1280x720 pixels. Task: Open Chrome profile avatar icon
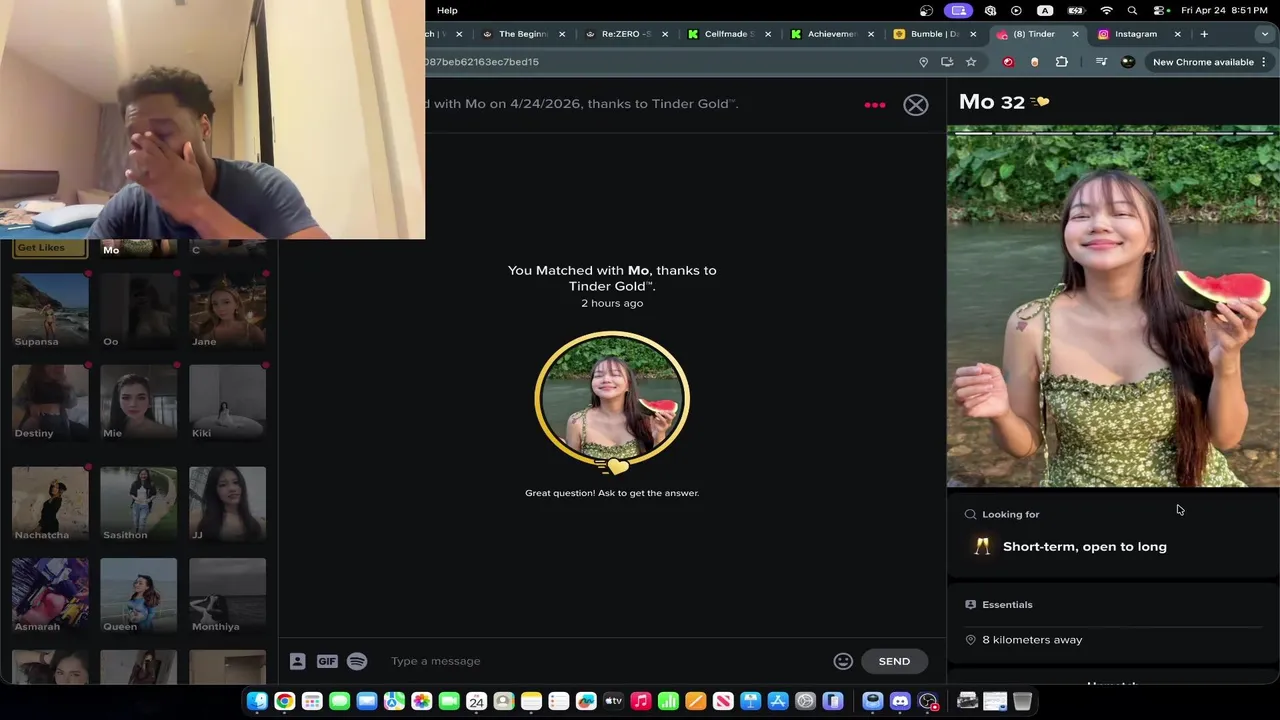point(1128,62)
